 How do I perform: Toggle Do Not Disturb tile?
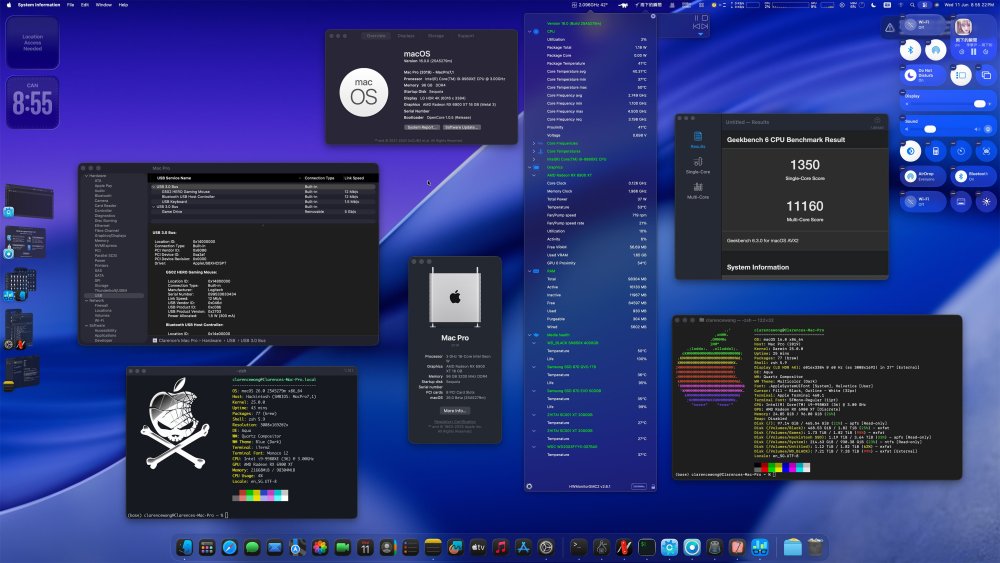pyautogui.click(x=923, y=75)
